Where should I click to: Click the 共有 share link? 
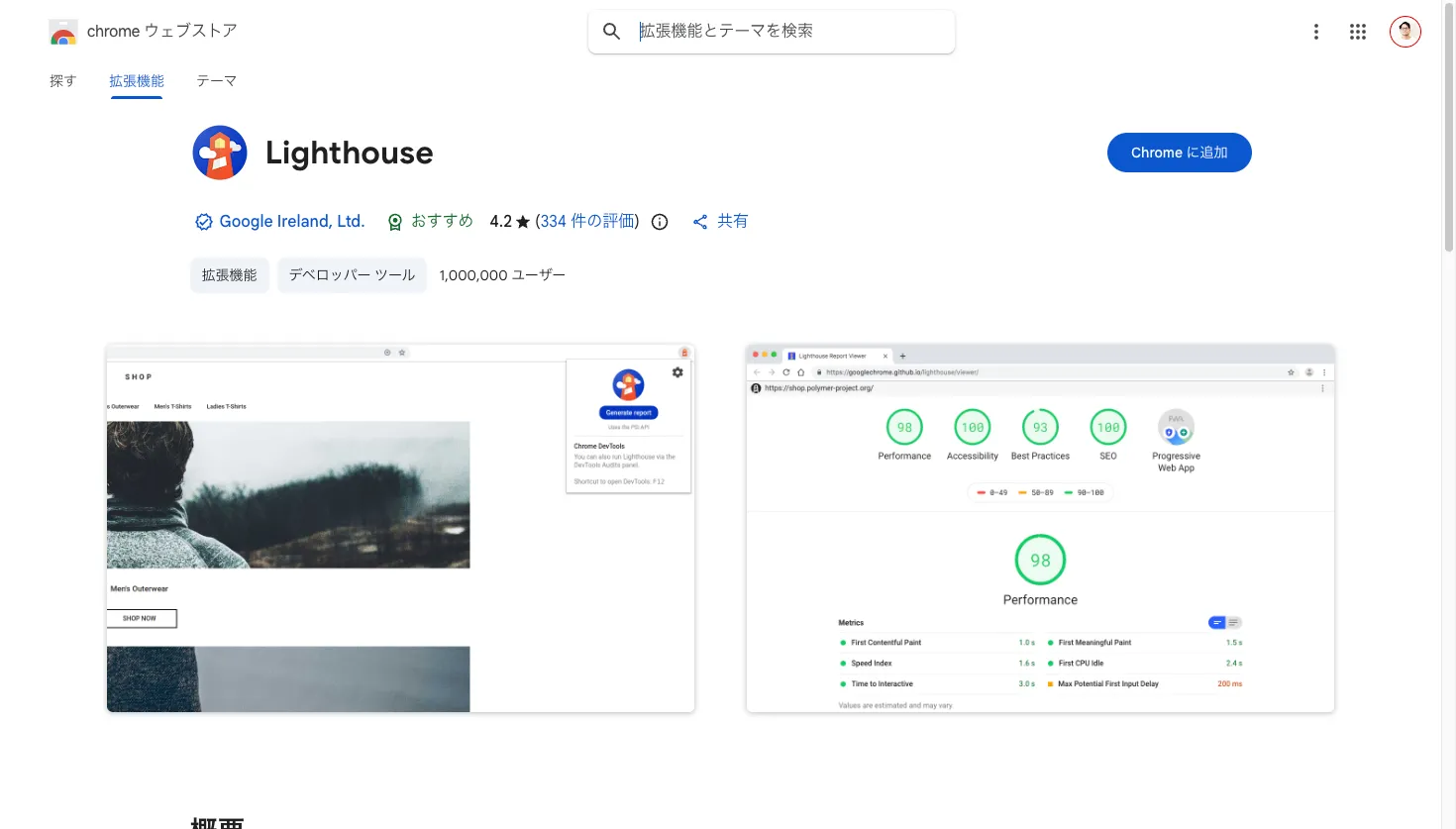(732, 222)
